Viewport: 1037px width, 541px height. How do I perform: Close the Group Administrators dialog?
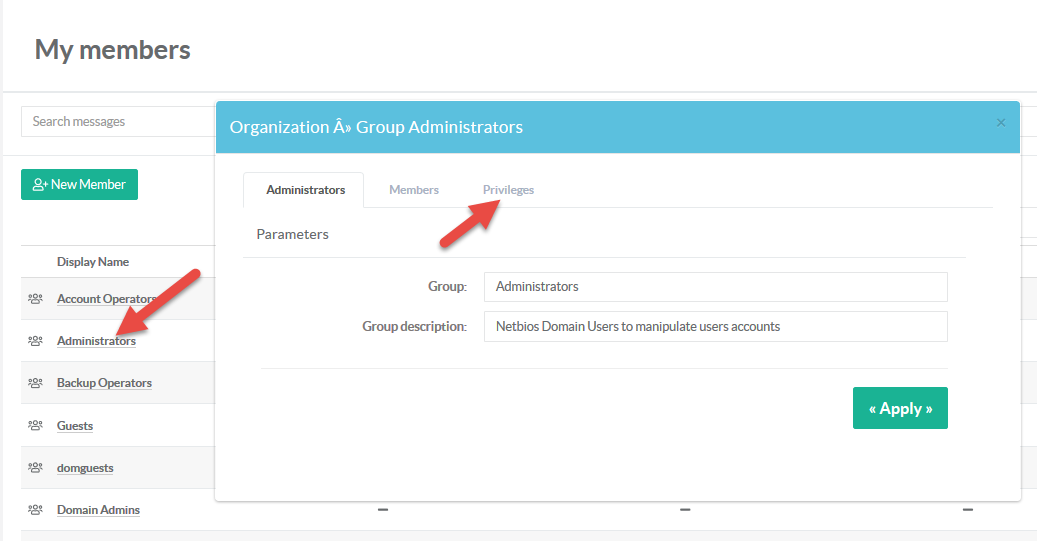point(1000,123)
